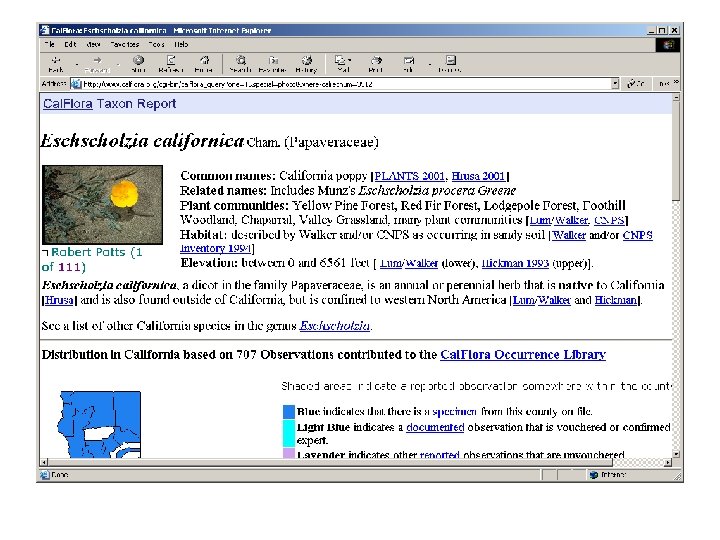The image size is (720, 540).
Task: Open the CalFlora Occurrence Library link
Action: [523, 354]
